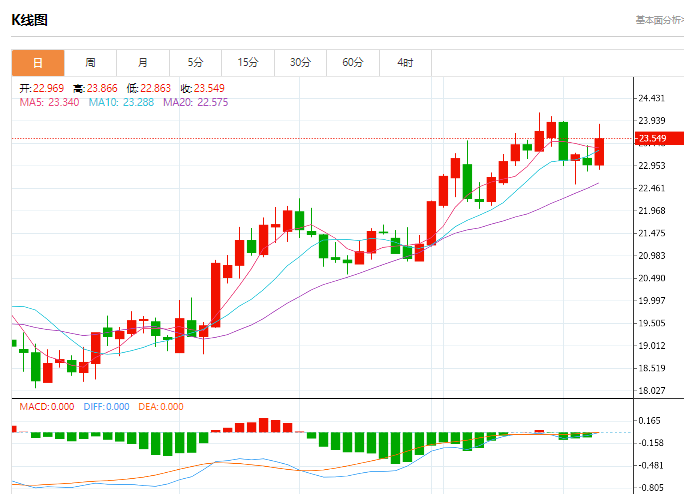This screenshot has height=494, width=684.
Task: Click the 21.968 price axis label
Action: click(652, 211)
